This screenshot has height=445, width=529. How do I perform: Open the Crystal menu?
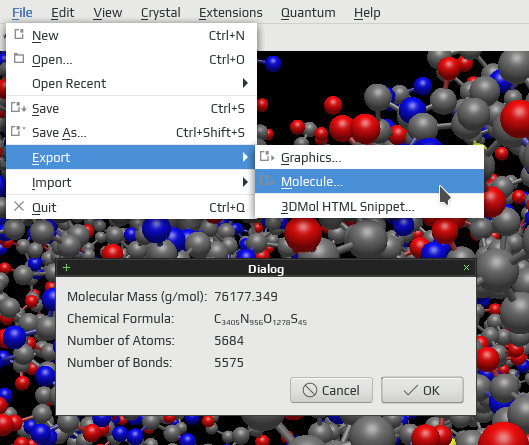tap(161, 13)
